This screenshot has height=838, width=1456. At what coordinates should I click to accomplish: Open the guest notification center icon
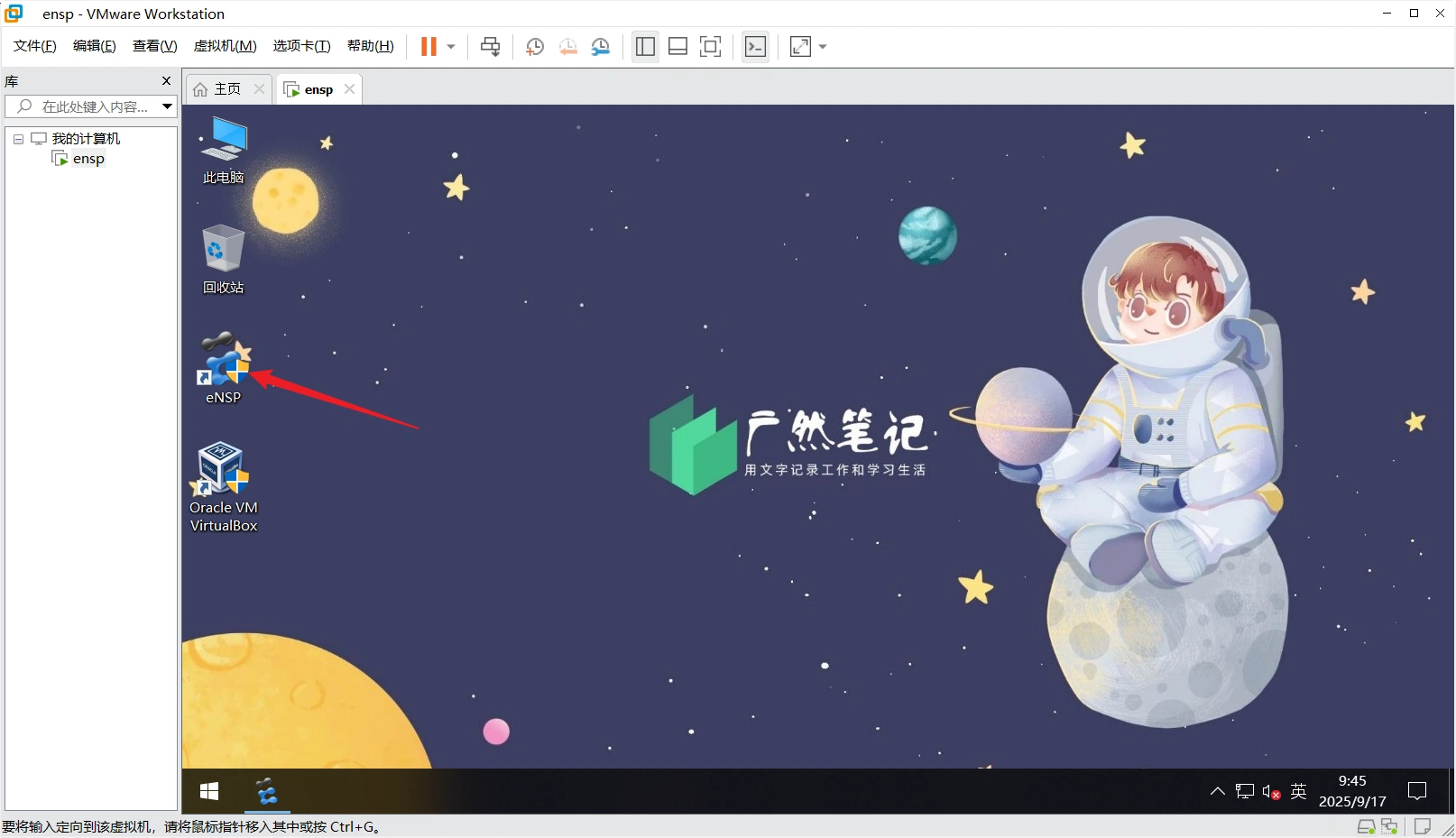1417,791
